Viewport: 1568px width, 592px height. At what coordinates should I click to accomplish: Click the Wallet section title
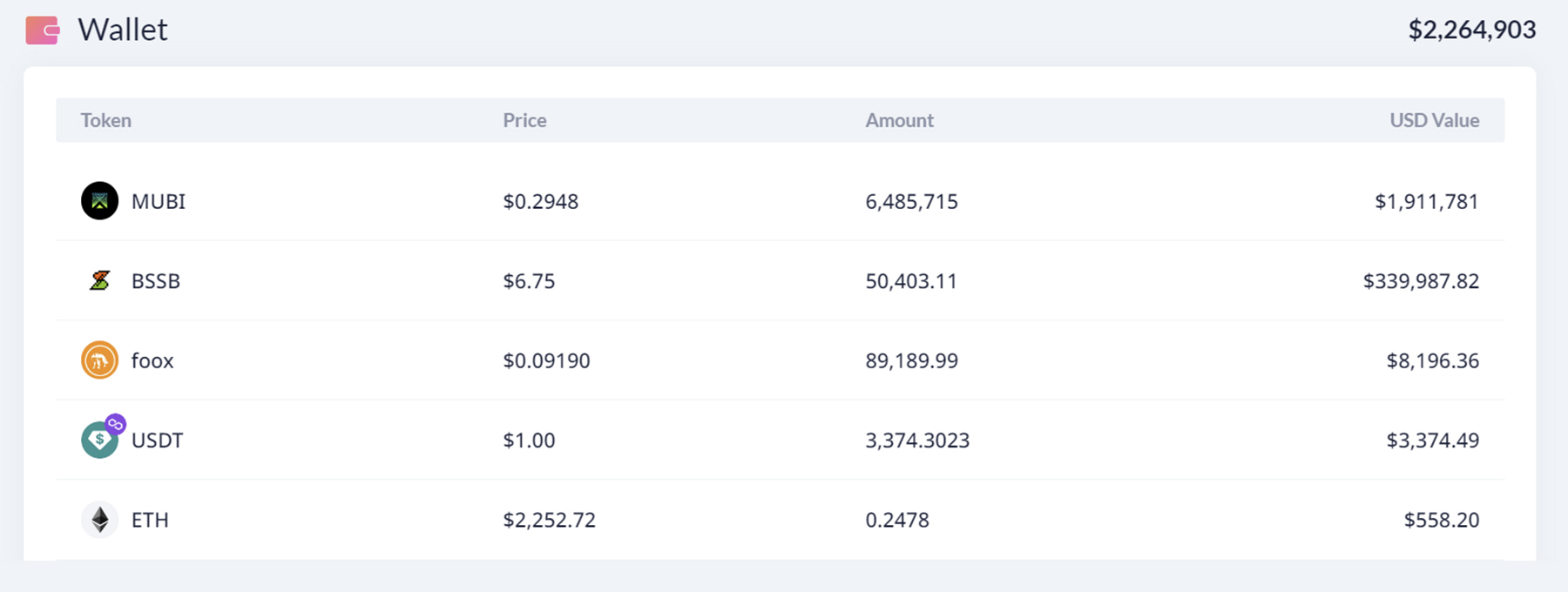pos(123,30)
